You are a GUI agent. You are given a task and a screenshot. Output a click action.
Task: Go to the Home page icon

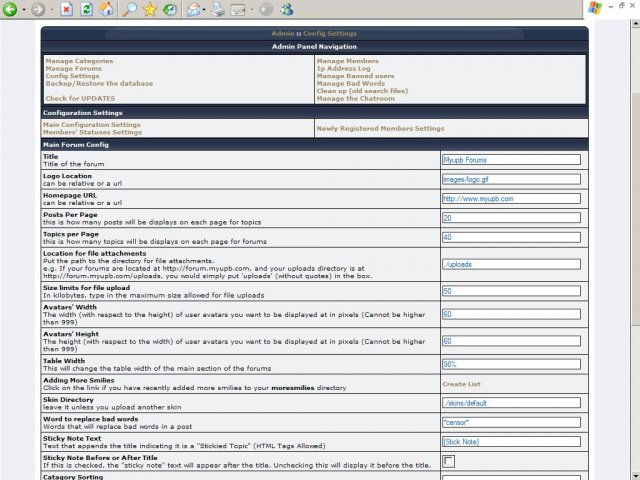(106, 9)
